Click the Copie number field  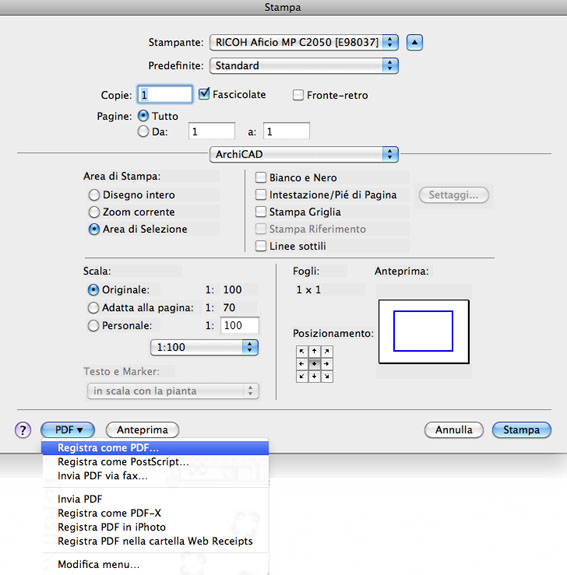(165, 95)
